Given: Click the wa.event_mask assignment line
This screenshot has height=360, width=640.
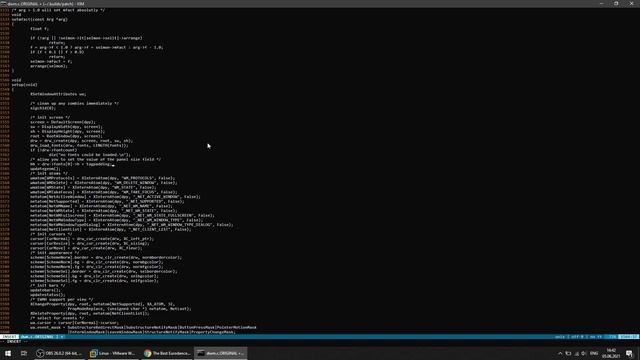Looking at the screenshot, I should (x=143, y=327).
